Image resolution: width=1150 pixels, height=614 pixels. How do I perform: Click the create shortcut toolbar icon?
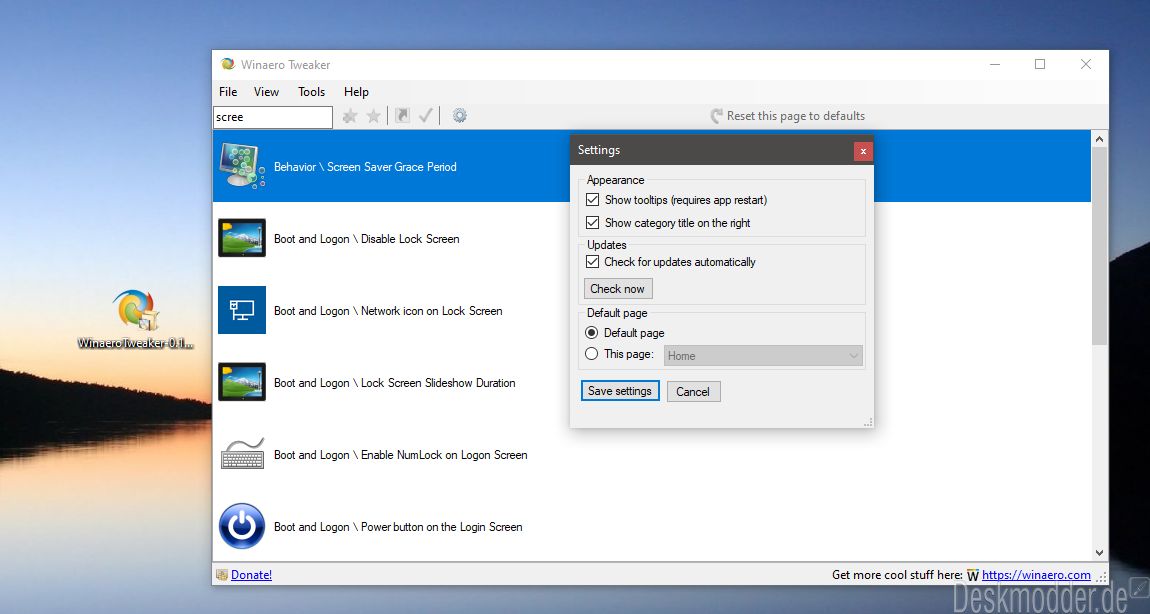pyautogui.click(x=402, y=115)
